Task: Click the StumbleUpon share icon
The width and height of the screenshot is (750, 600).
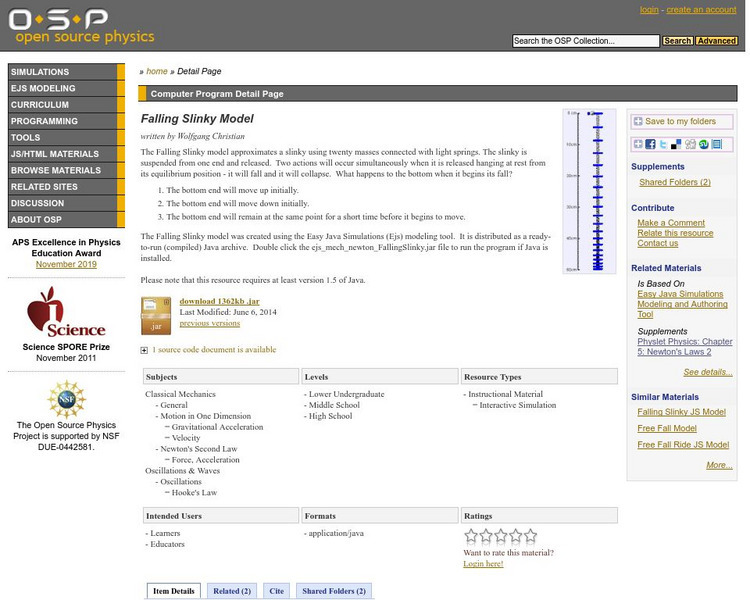Action: (704, 144)
